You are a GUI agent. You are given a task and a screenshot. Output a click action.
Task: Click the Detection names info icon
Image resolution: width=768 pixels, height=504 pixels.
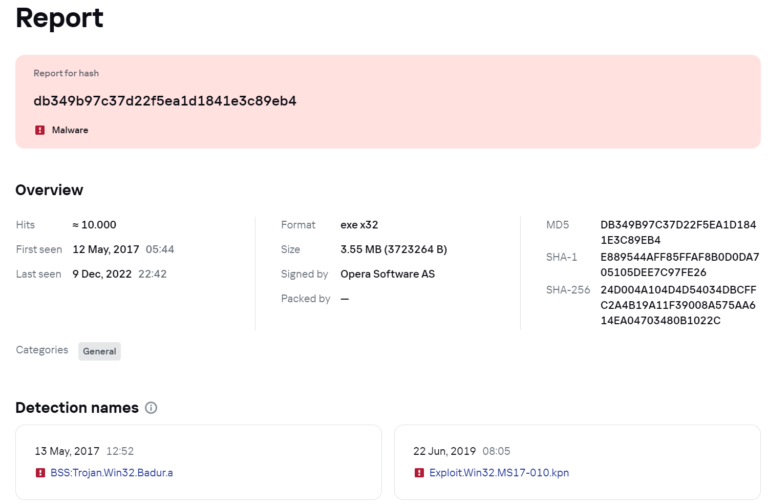(151, 408)
